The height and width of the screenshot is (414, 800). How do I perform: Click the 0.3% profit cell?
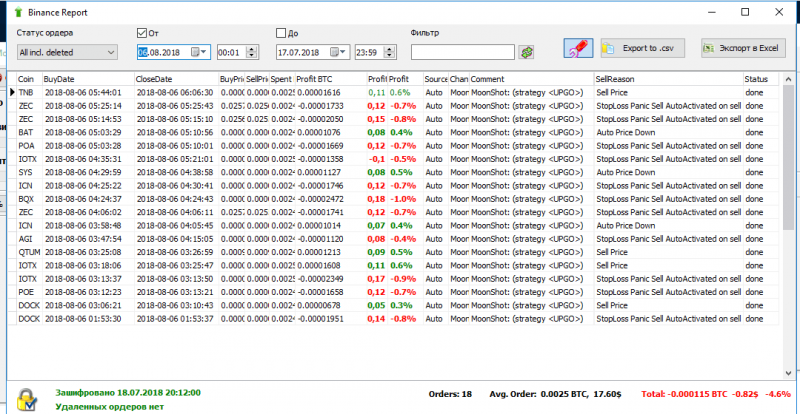[405, 305]
